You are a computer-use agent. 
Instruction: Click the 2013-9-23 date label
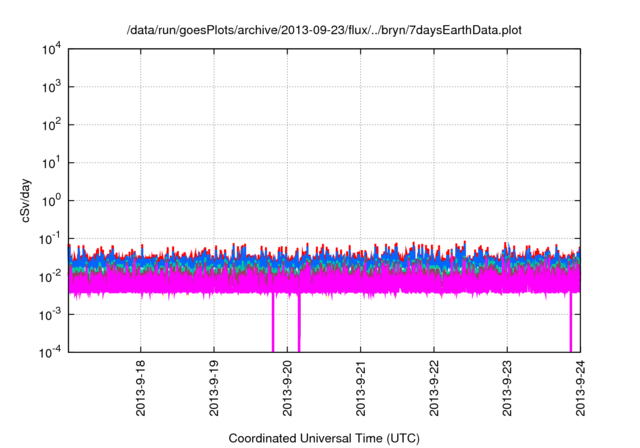(507, 388)
